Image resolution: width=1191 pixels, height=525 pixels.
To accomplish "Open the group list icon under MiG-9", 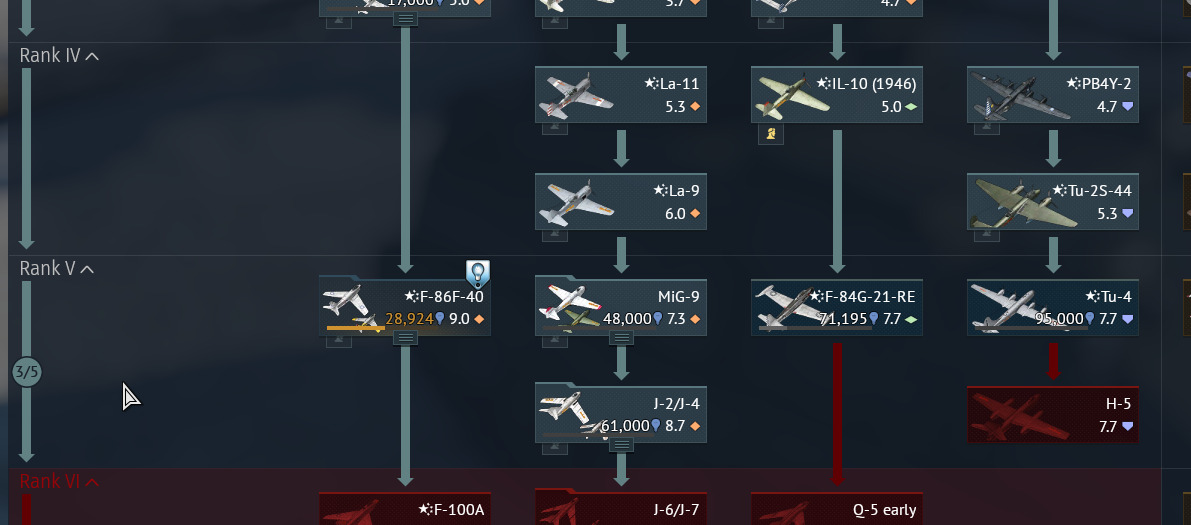I will tap(621, 338).
